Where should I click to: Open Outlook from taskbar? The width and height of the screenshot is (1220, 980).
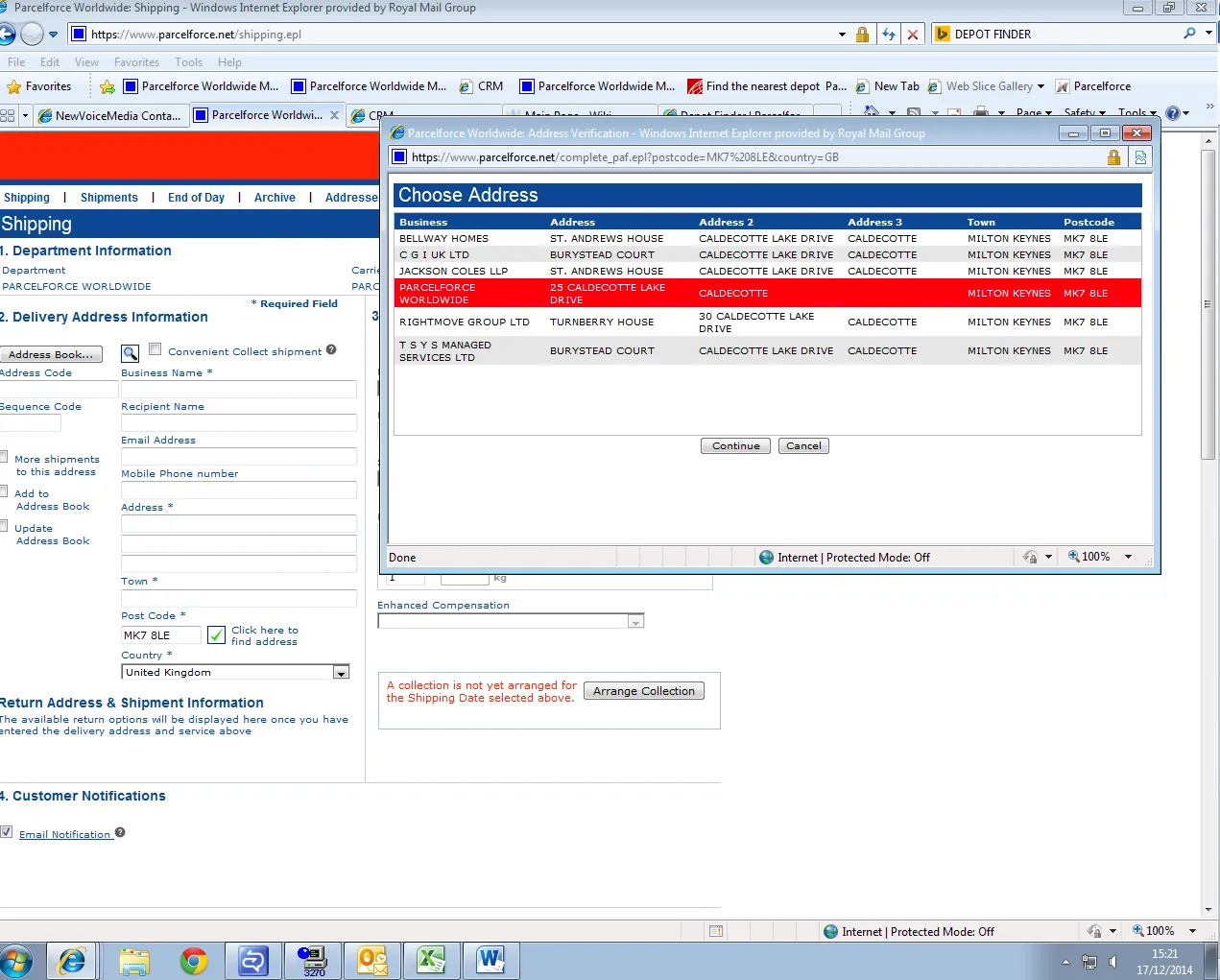pos(371,961)
